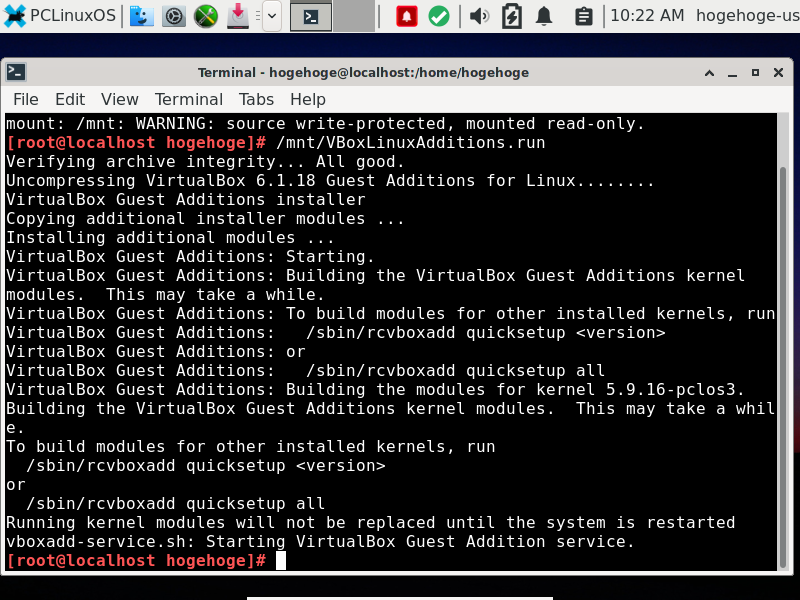Open the red notification alert tray icon

(407, 16)
